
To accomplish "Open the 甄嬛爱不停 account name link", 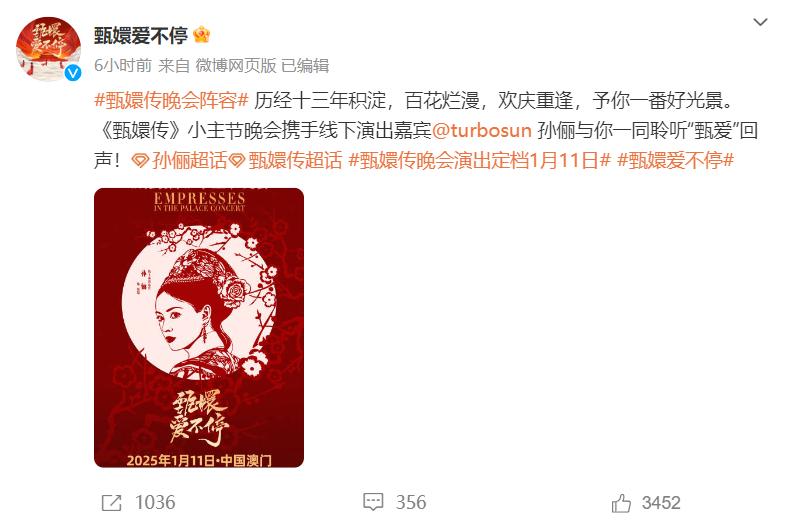I will pos(141,35).
